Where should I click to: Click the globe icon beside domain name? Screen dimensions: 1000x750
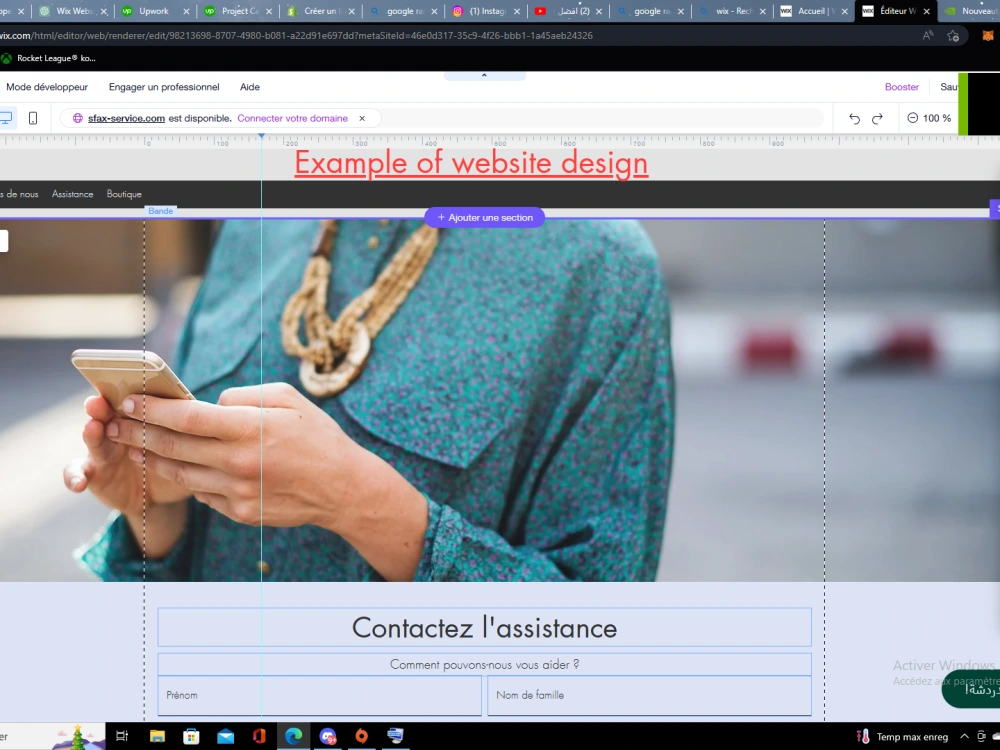(78, 118)
